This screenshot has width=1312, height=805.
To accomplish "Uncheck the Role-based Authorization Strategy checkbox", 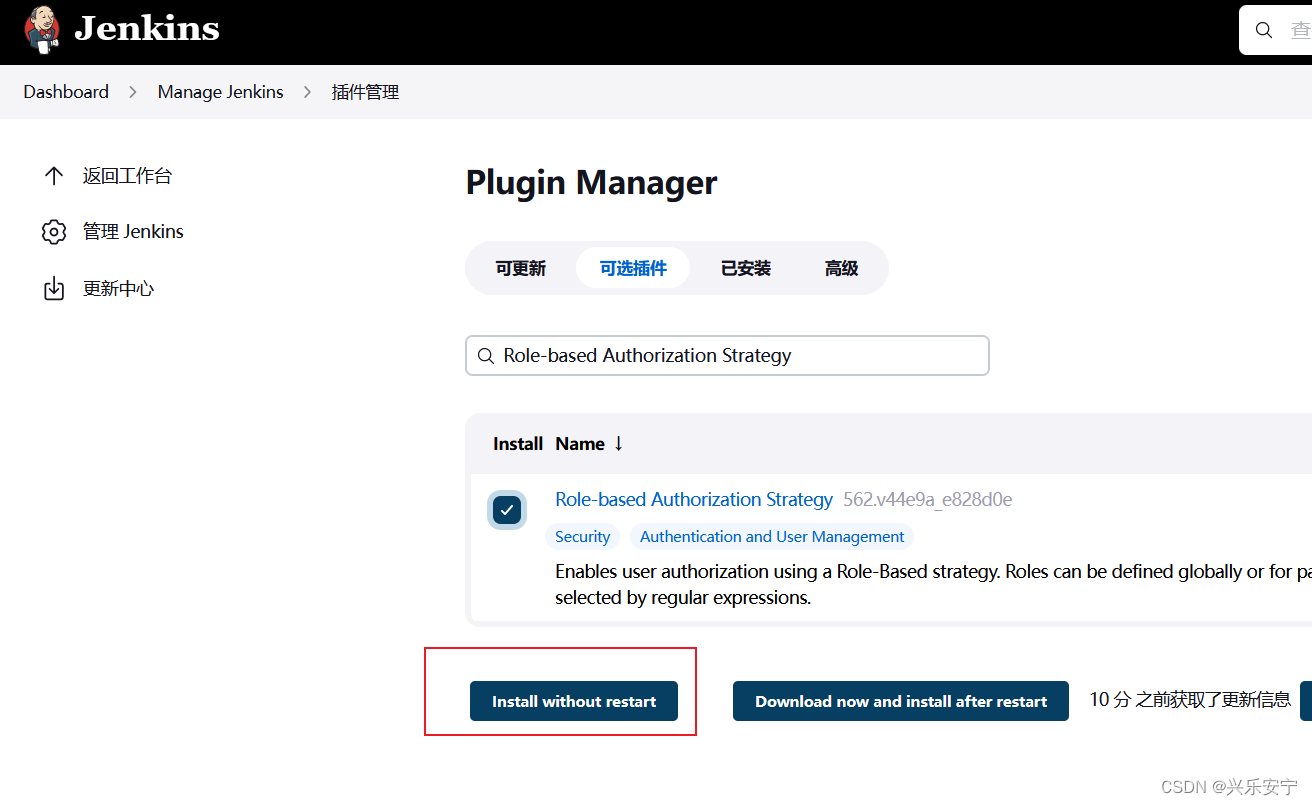I will click(507, 509).
